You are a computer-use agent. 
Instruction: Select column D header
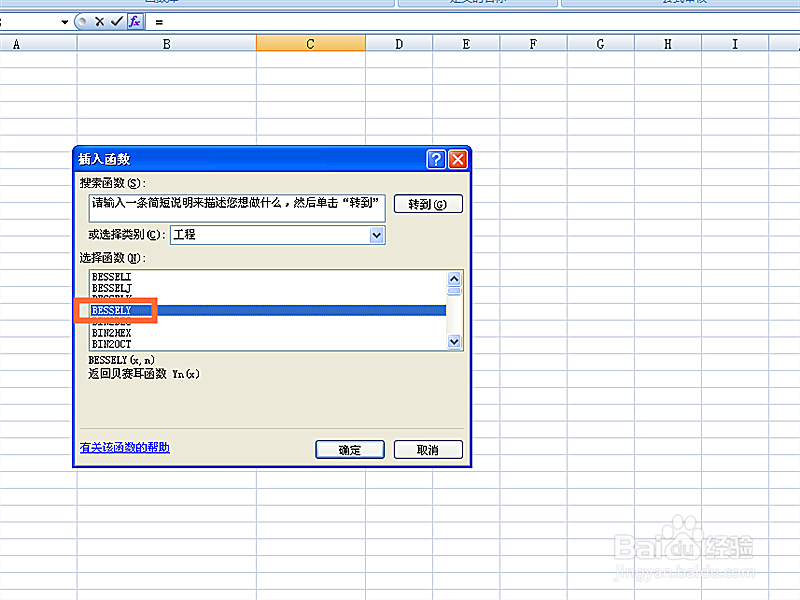click(x=399, y=44)
